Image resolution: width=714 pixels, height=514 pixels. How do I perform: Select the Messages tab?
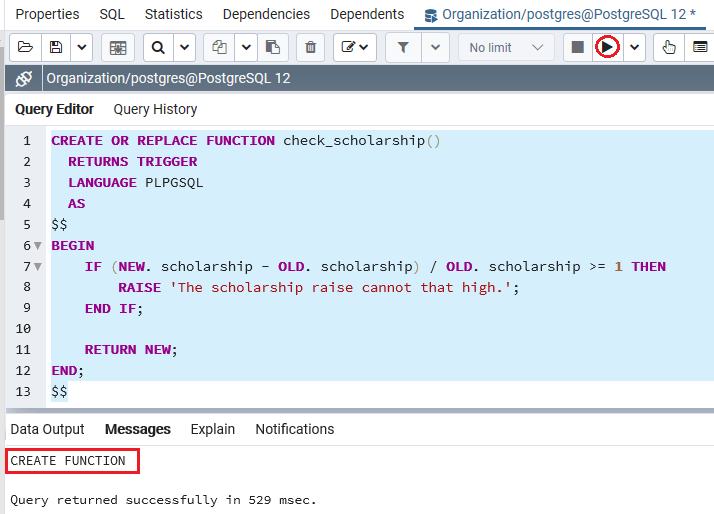pos(138,429)
